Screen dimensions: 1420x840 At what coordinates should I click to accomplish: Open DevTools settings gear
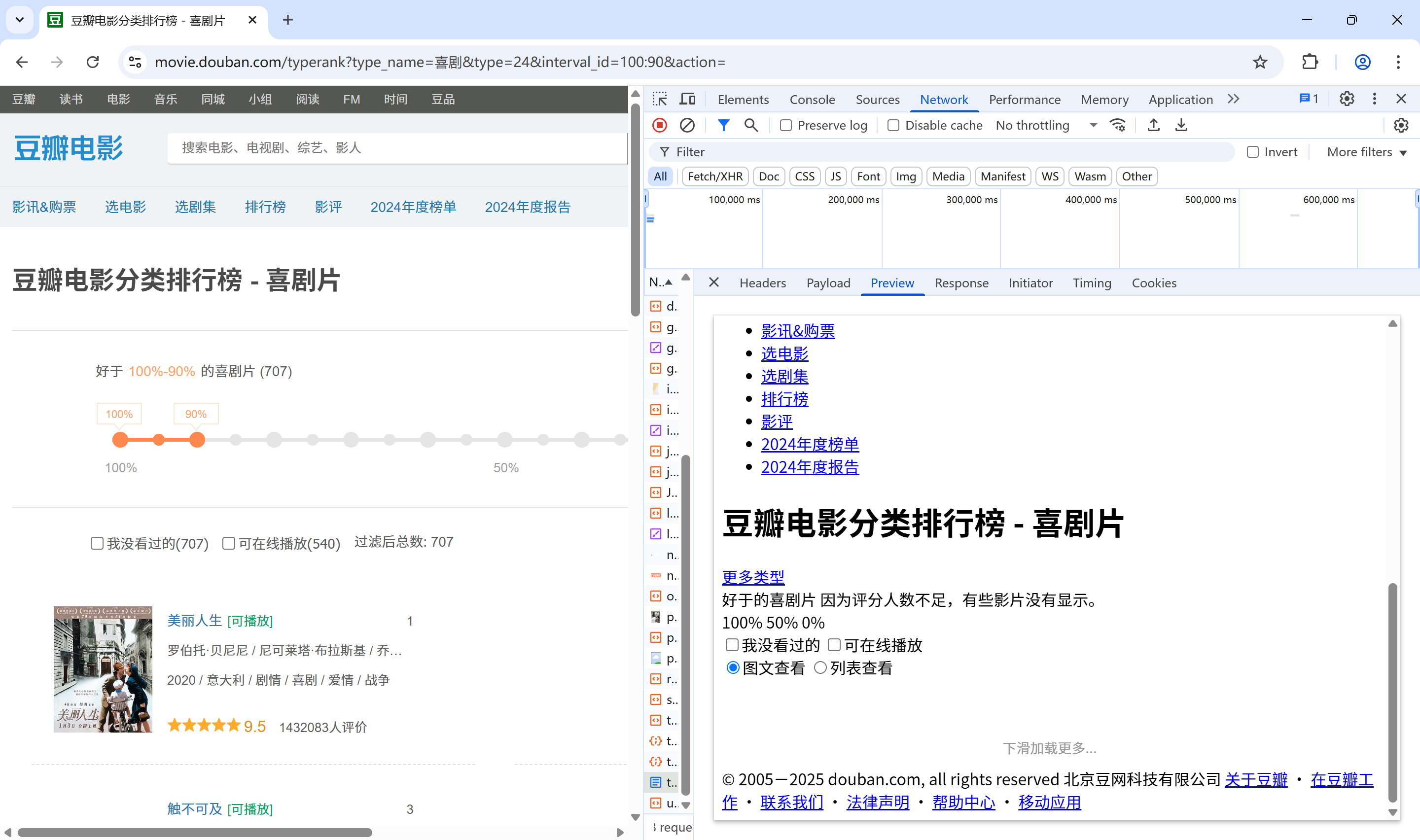point(1347,99)
